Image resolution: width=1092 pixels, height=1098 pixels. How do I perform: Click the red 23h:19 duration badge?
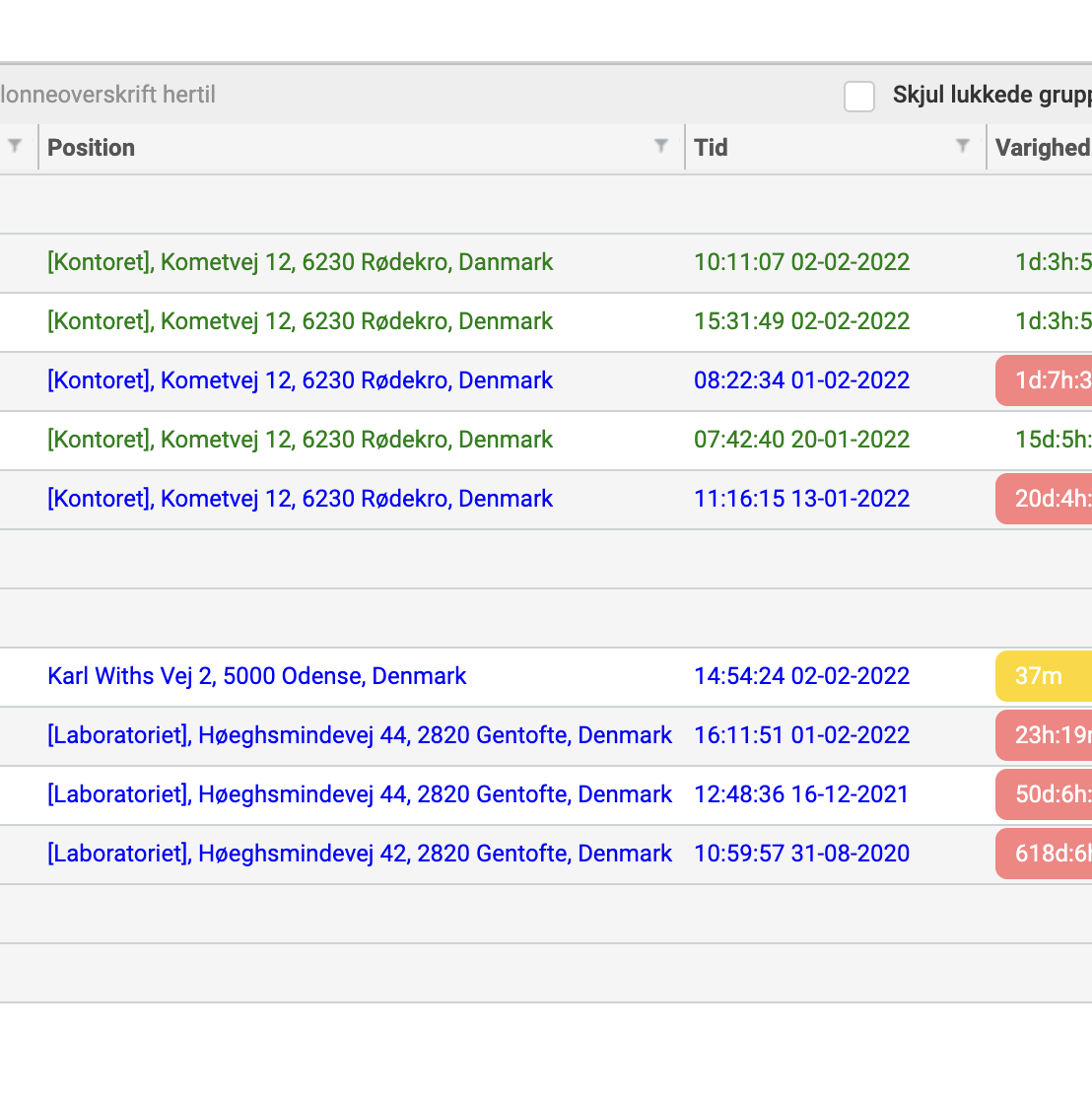click(1043, 735)
